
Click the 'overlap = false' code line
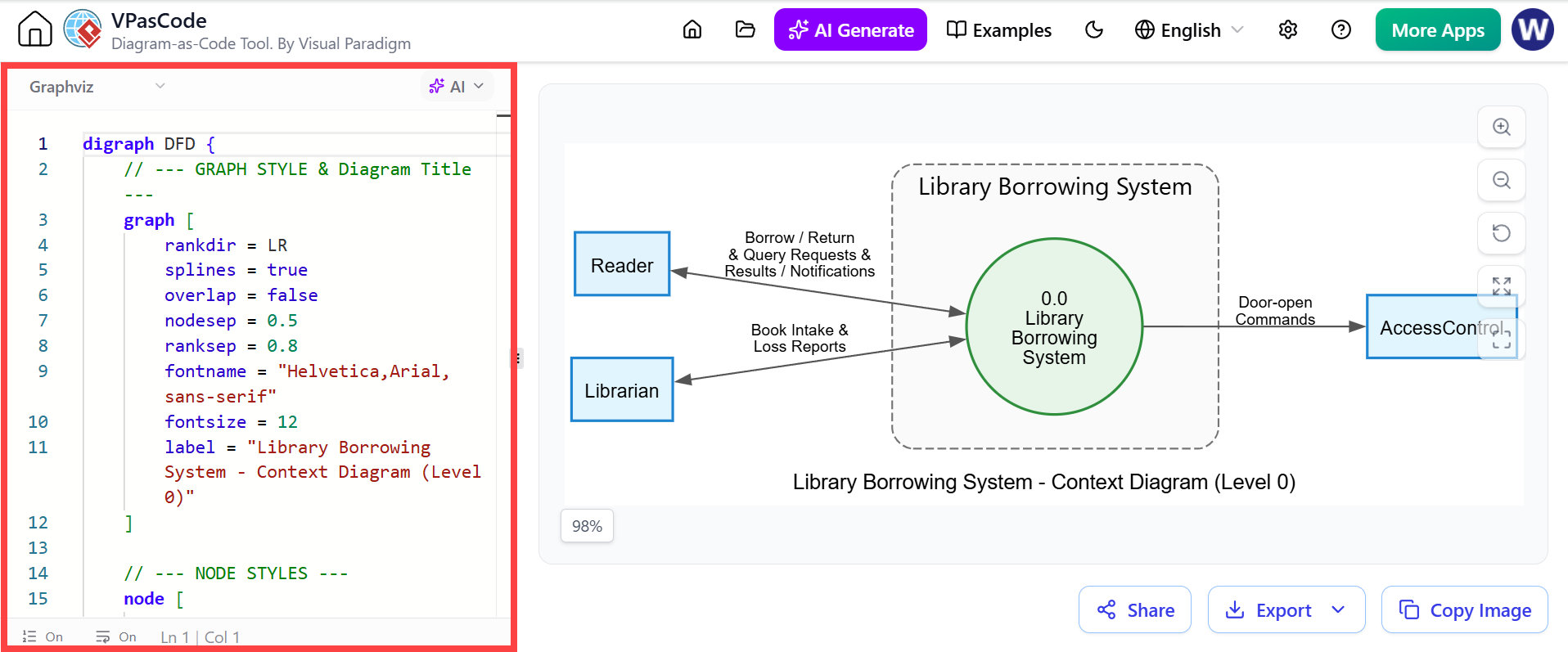[x=241, y=295]
